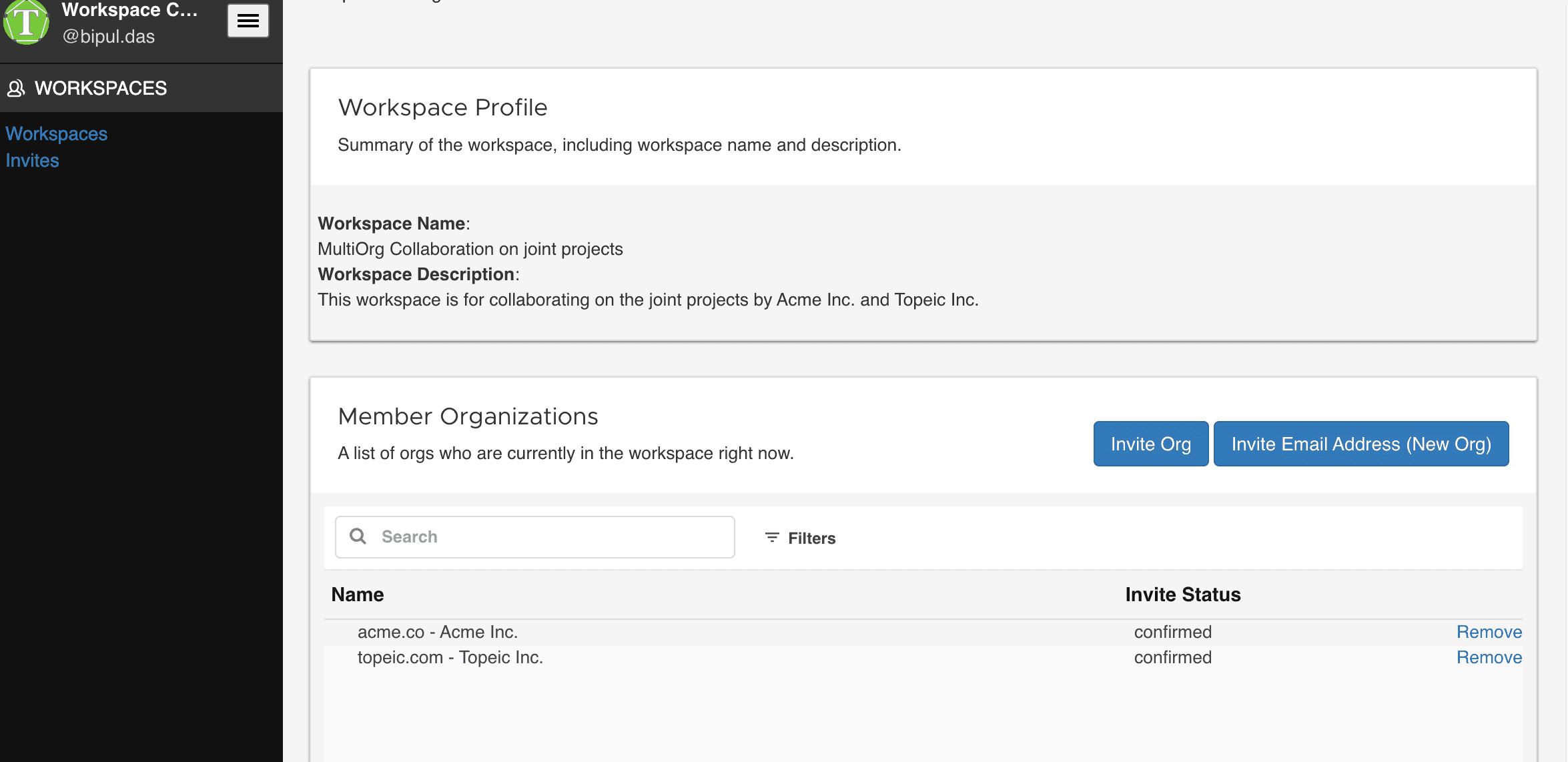The width and height of the screenshot is (1568, 762).
Task: Open the Workspaces sidebar link
Action: pos(57,133)
